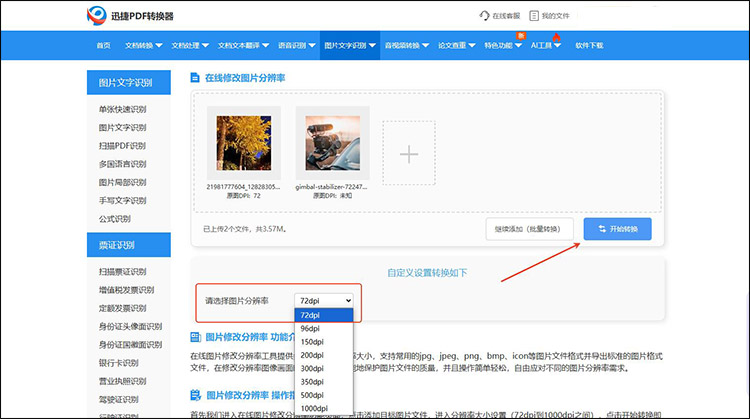Expand the 语音识别 menu
Screen dimensions: 750x419
tap(297, 45)
